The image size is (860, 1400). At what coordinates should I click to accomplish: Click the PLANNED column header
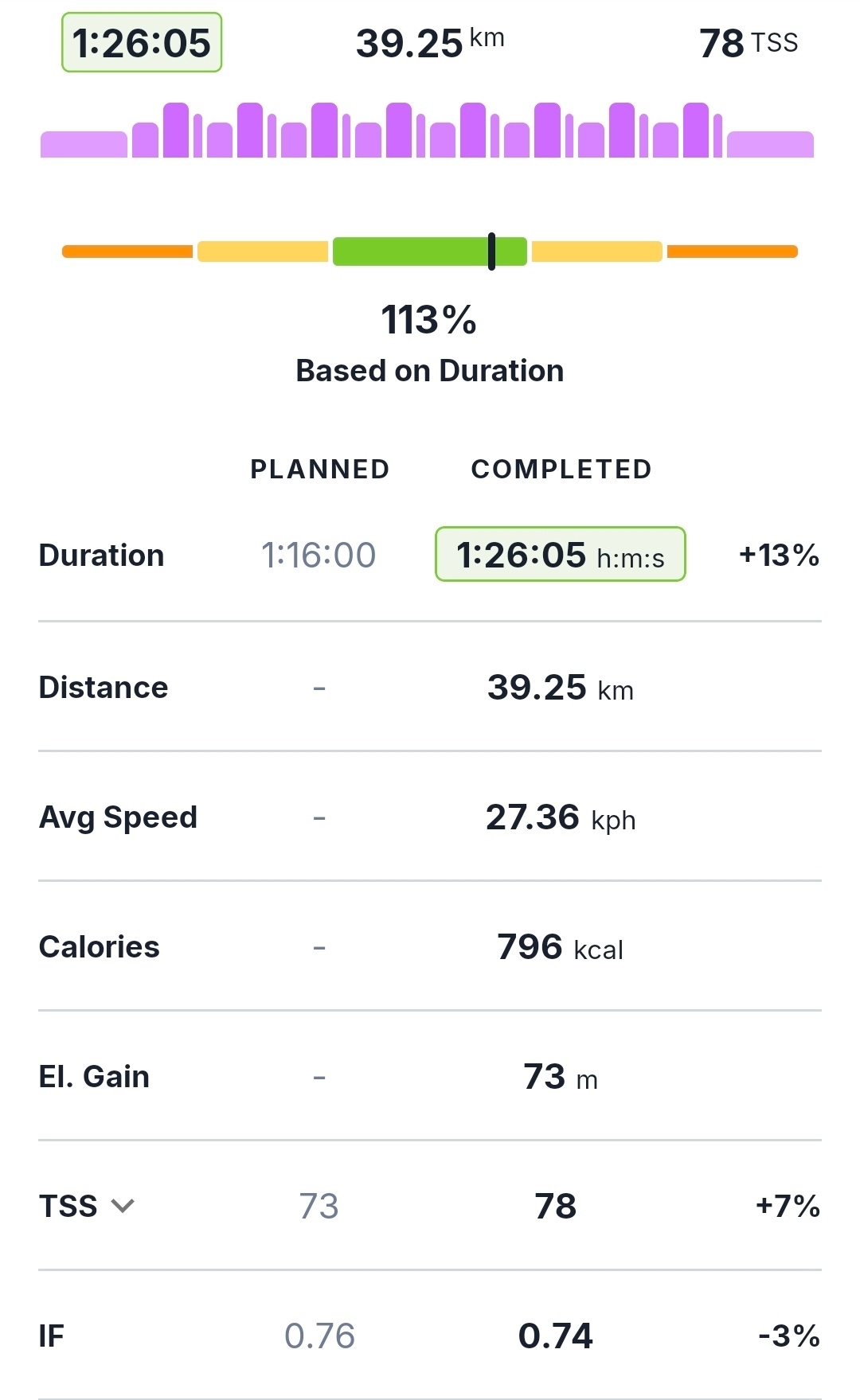319,470
